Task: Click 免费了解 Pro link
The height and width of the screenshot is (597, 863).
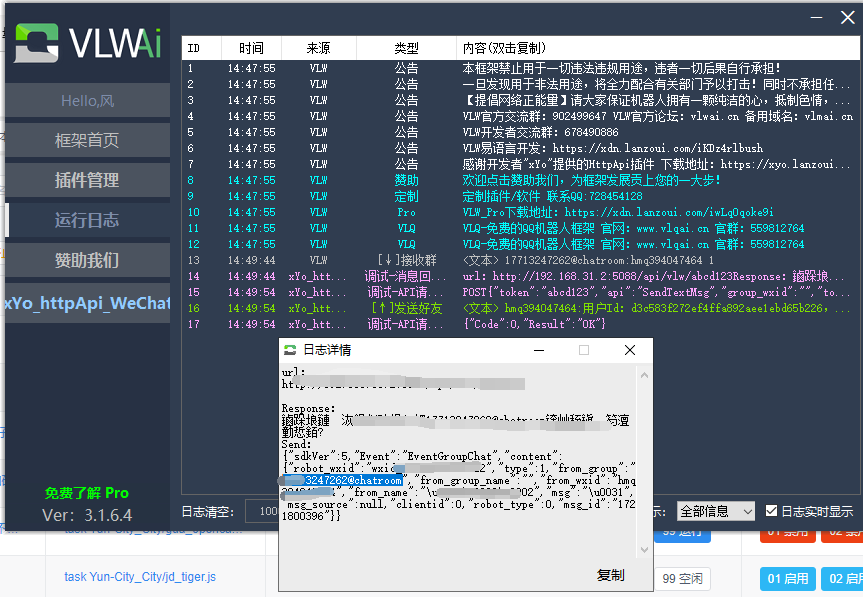Action: (x=86, y=493)
